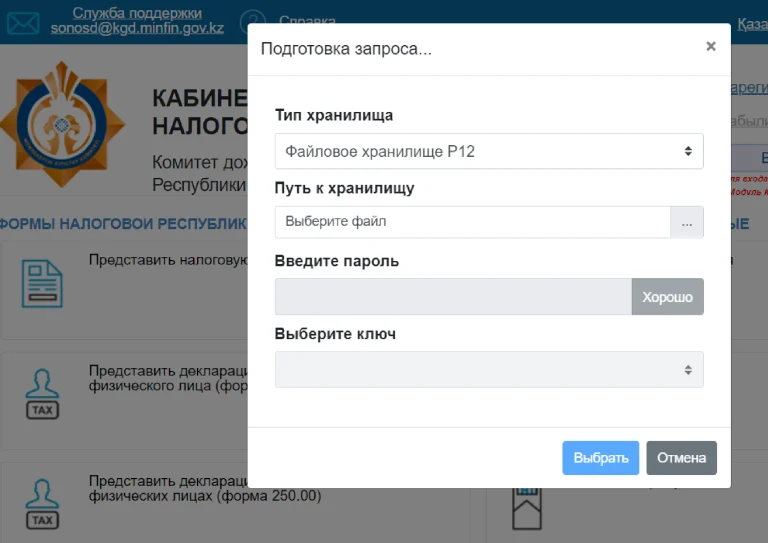Click the document form icon on the left
Screen dimensions: 768x543
42,283
